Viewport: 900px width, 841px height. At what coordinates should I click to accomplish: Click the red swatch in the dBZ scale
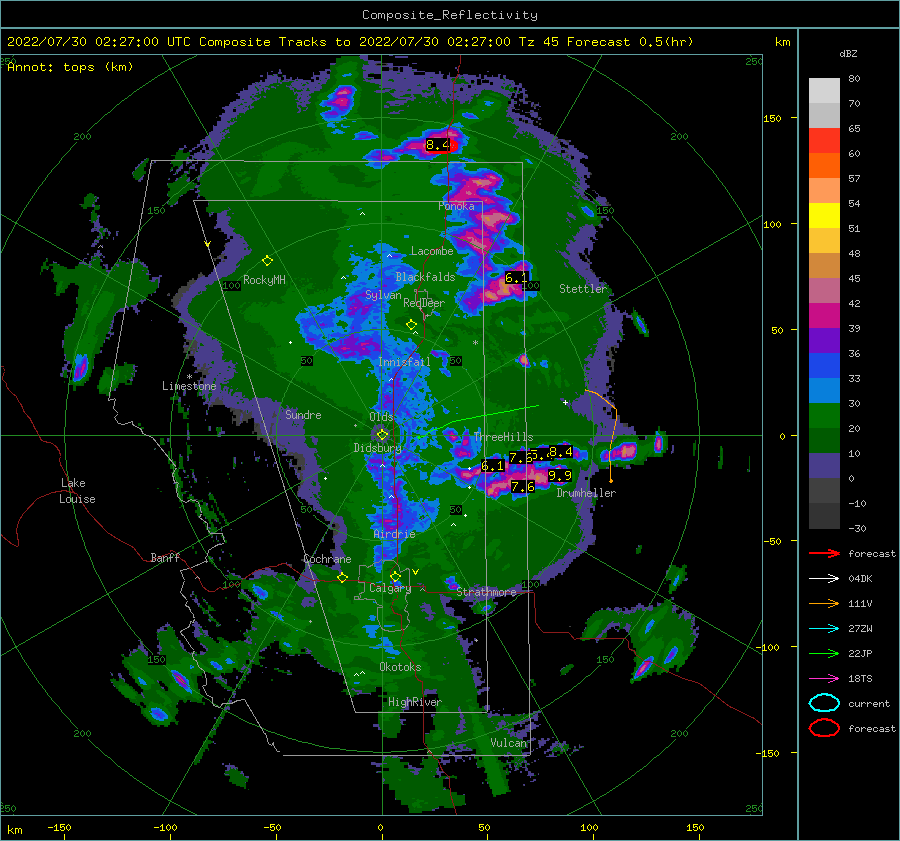[824, 140]
